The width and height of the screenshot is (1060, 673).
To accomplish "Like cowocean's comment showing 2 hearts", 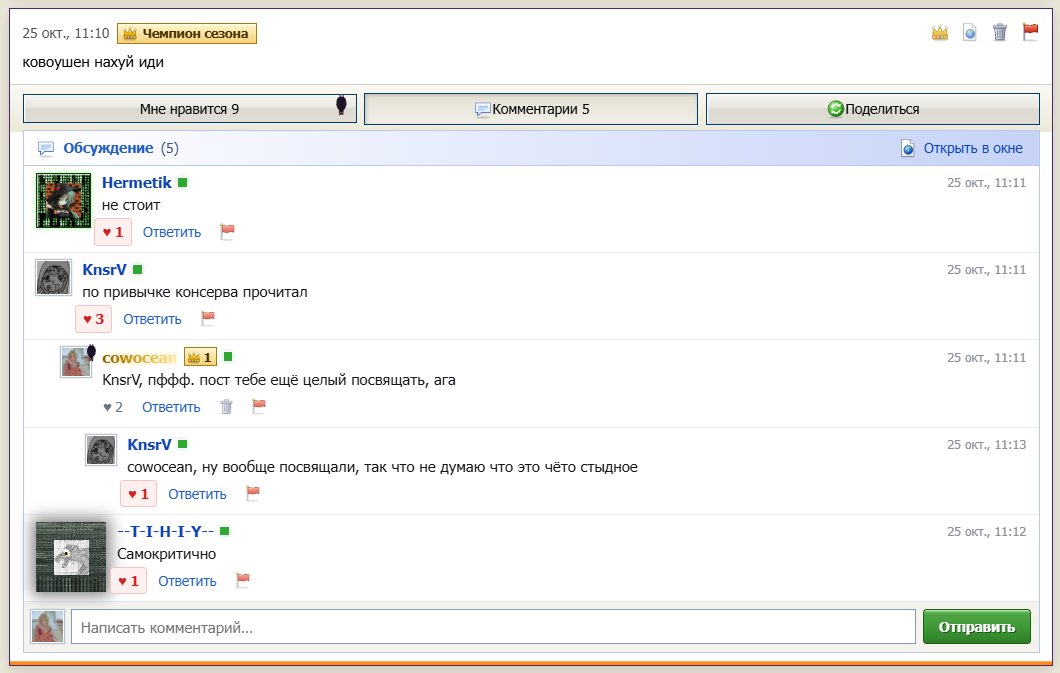I will click(113, 407).
